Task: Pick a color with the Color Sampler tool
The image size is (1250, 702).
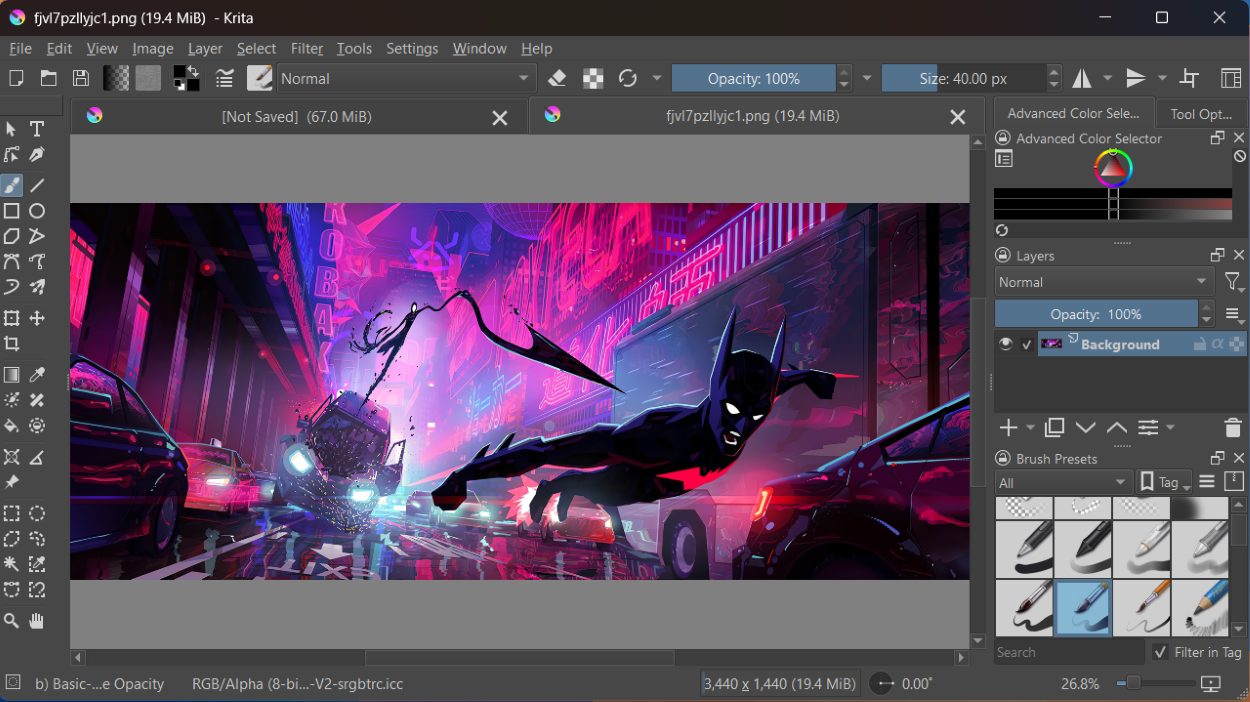Action: 37,373
